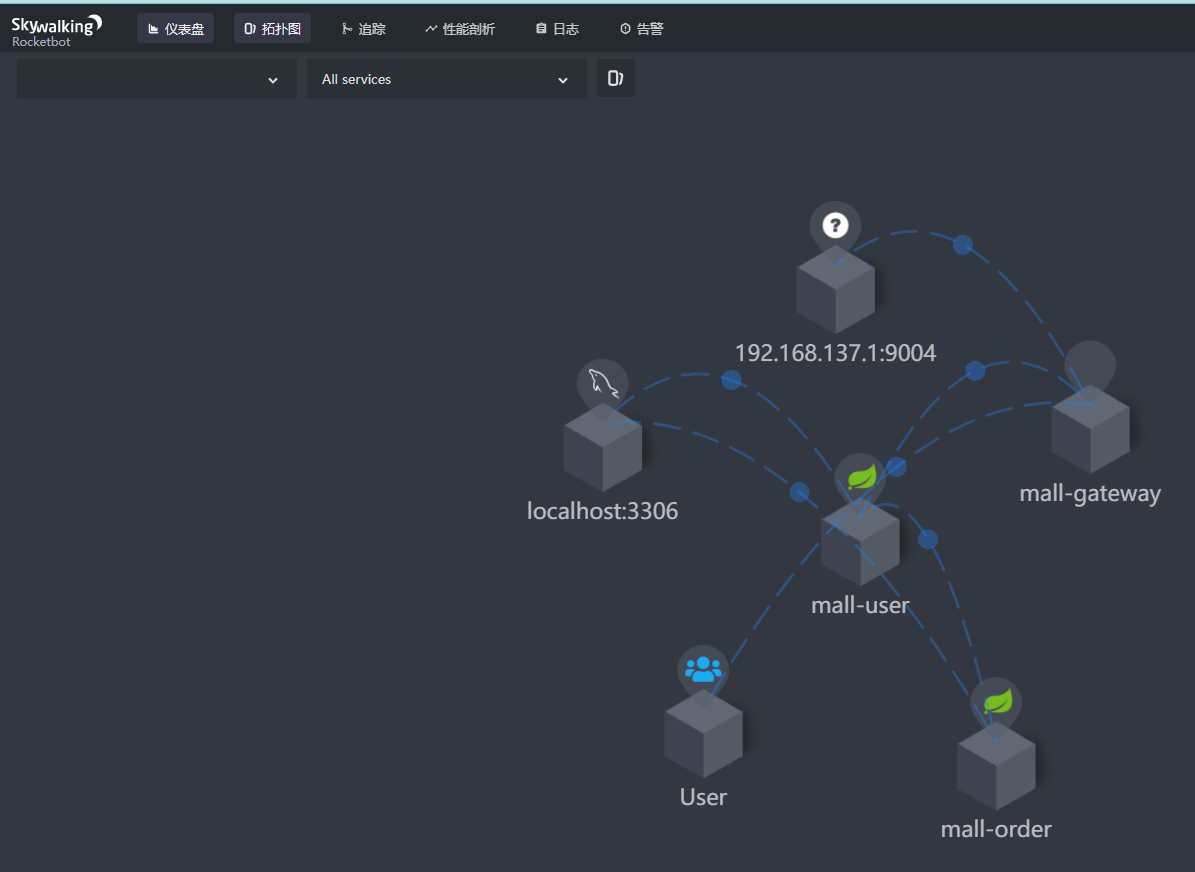Image resolution: width=1195 pixels, height=872 pixels.
Task: Click the topology layout icon button beside All services
Action: pos(615,79)
